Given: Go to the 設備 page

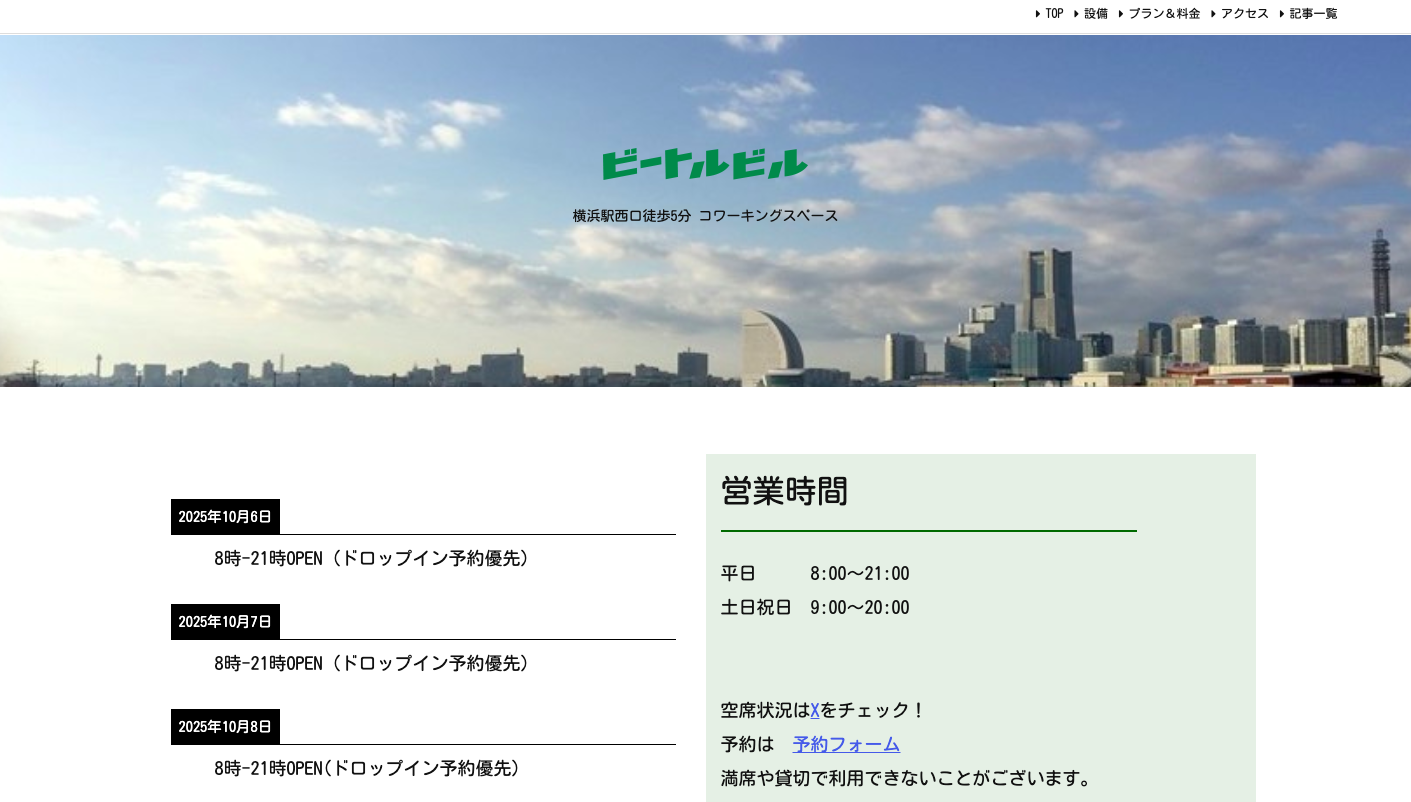Looking at the screenshot, I should click(x=1096, y=14).
